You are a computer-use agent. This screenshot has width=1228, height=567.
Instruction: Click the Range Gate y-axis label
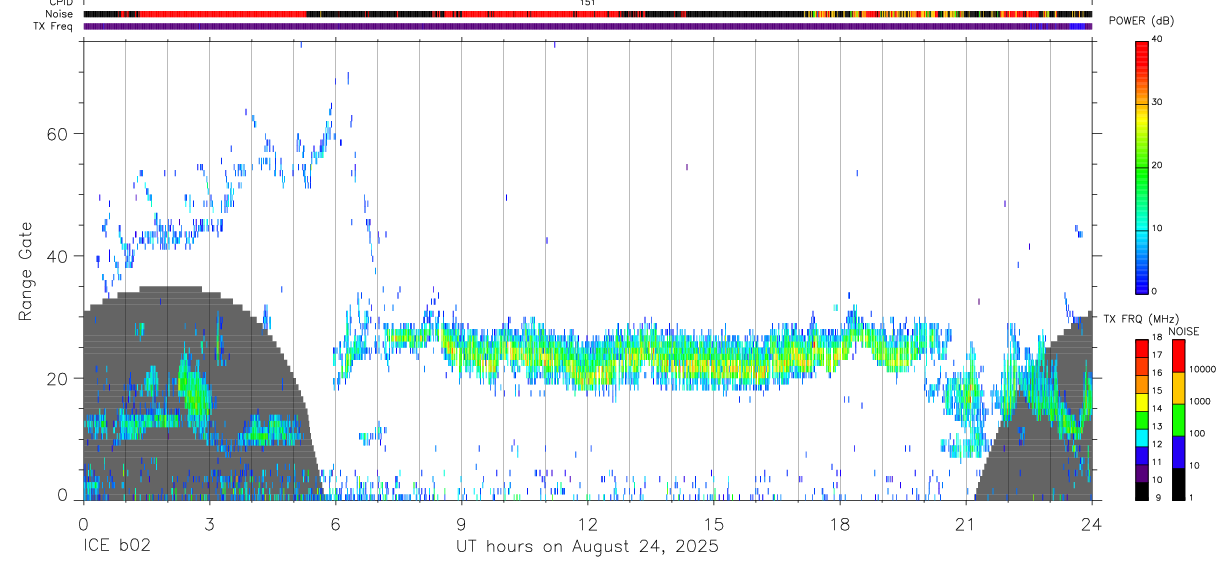click(x=26, y=272)
